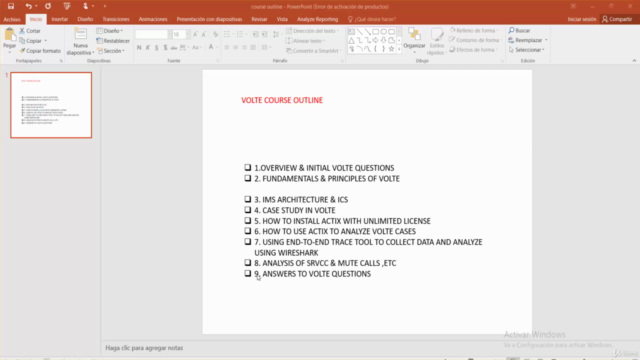The image size is (640, 360).
Task: Click Restablecer slide button
Action: tap(113, 41)
